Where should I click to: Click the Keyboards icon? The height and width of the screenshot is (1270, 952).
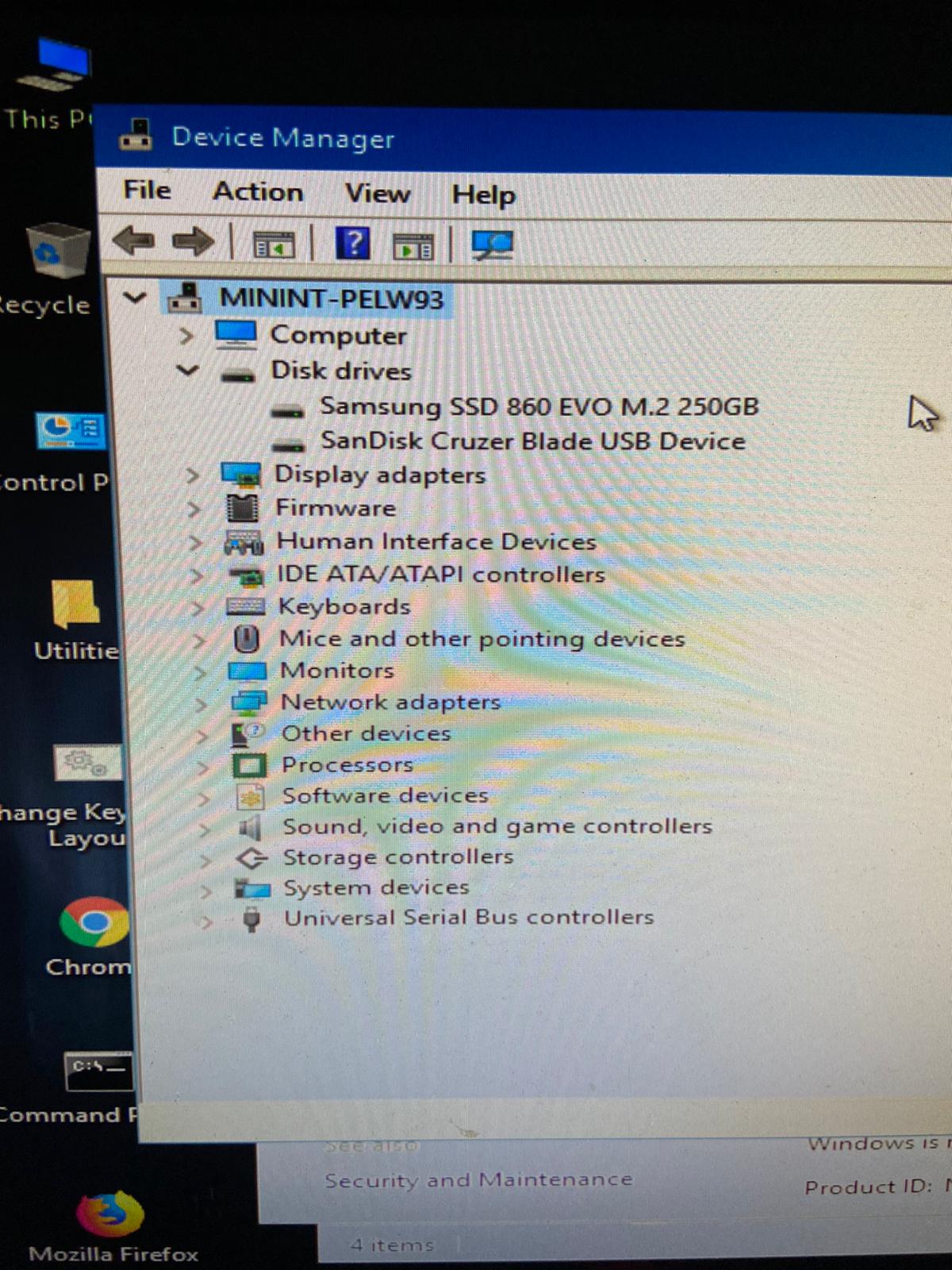pyautogui.click(x=246, y=608)
